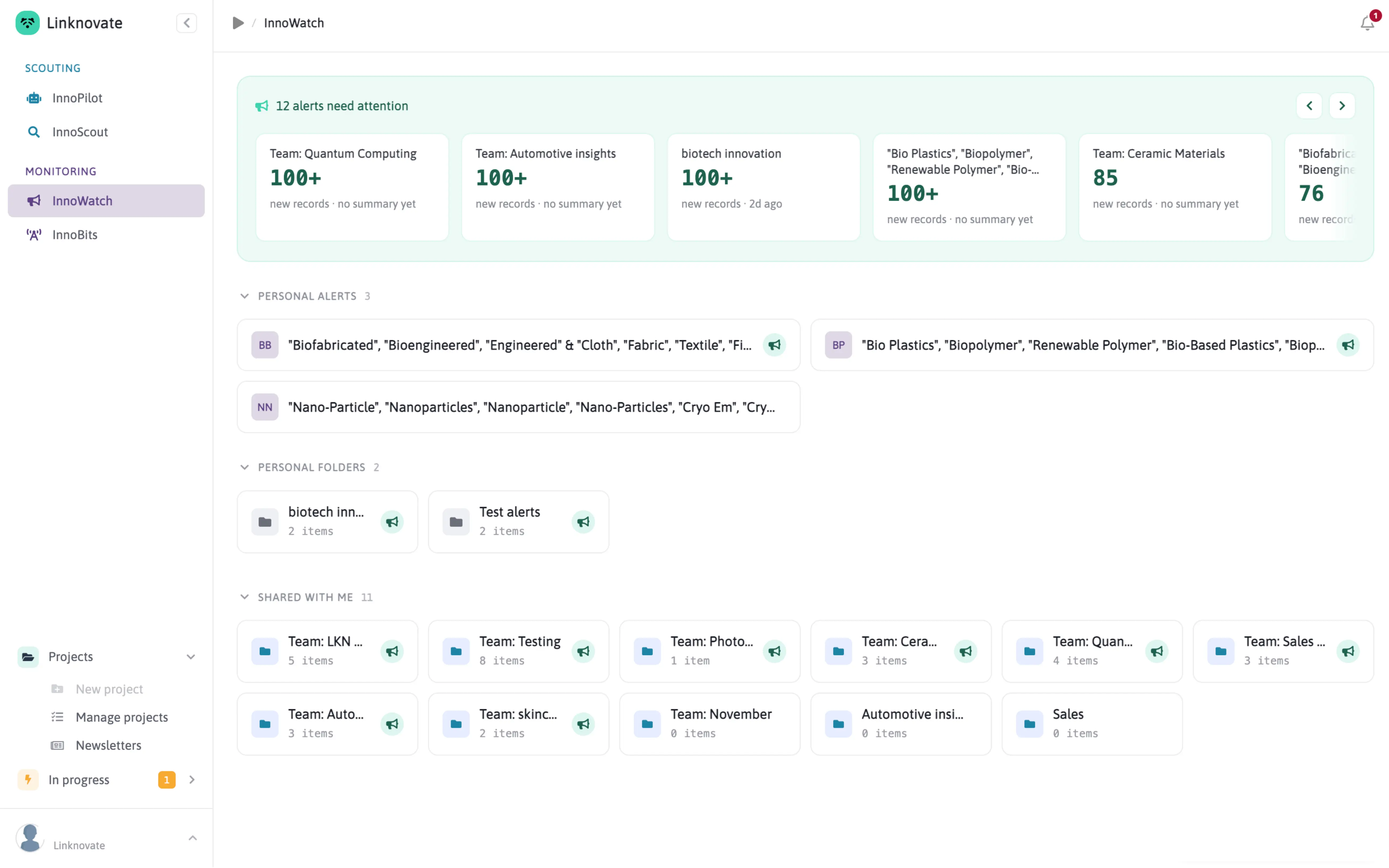Go to InnoPilot in sidebar
The height and width of the screenshot is (868, 1389).
click(x=106, y=98)
